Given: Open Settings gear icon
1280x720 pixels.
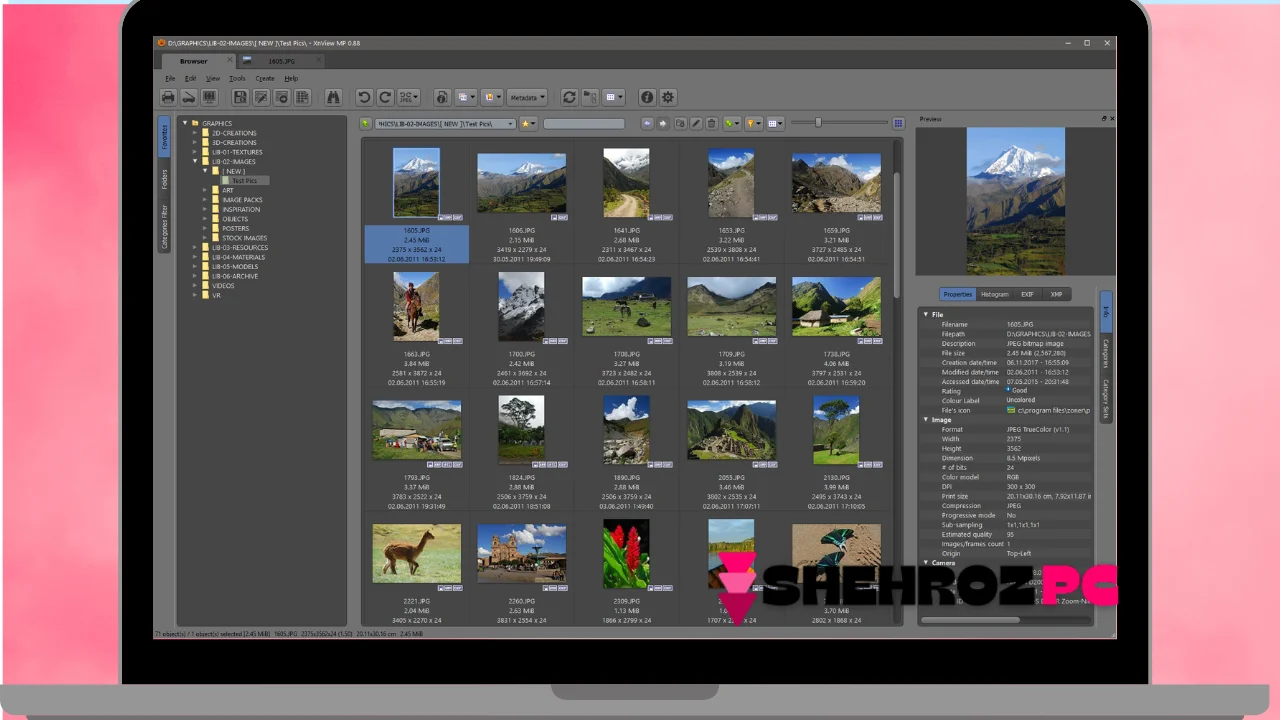Looking at the screenshot, I should (x=668, y=97).
